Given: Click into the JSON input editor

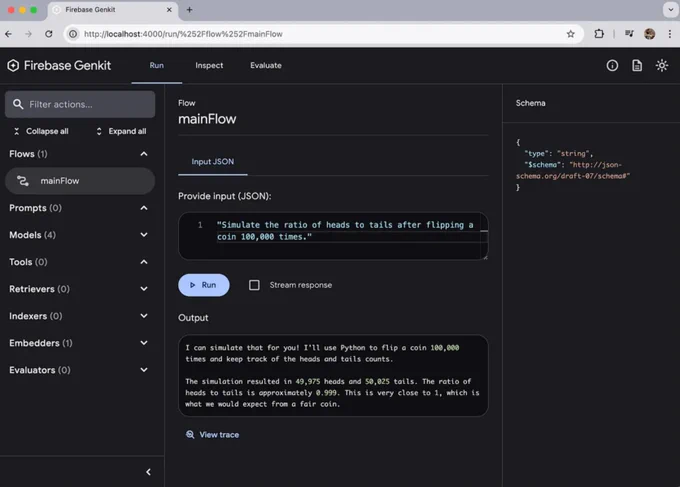Looking at the screenshot, I should click(x=333, y=236).
